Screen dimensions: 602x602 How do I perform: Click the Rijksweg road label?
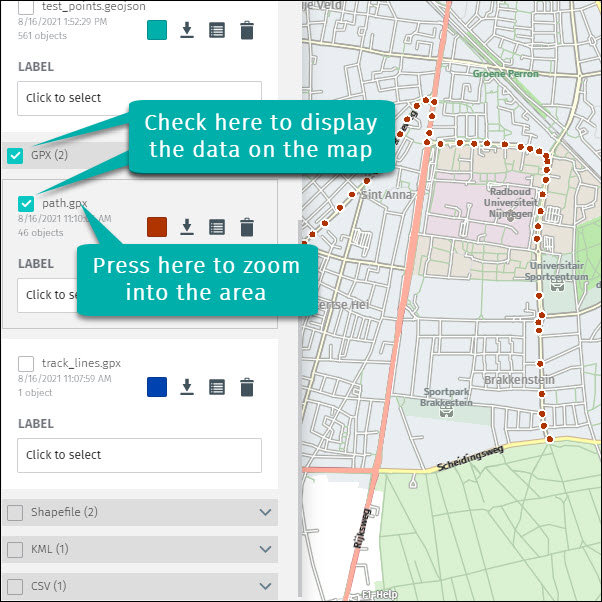(362, 528)
